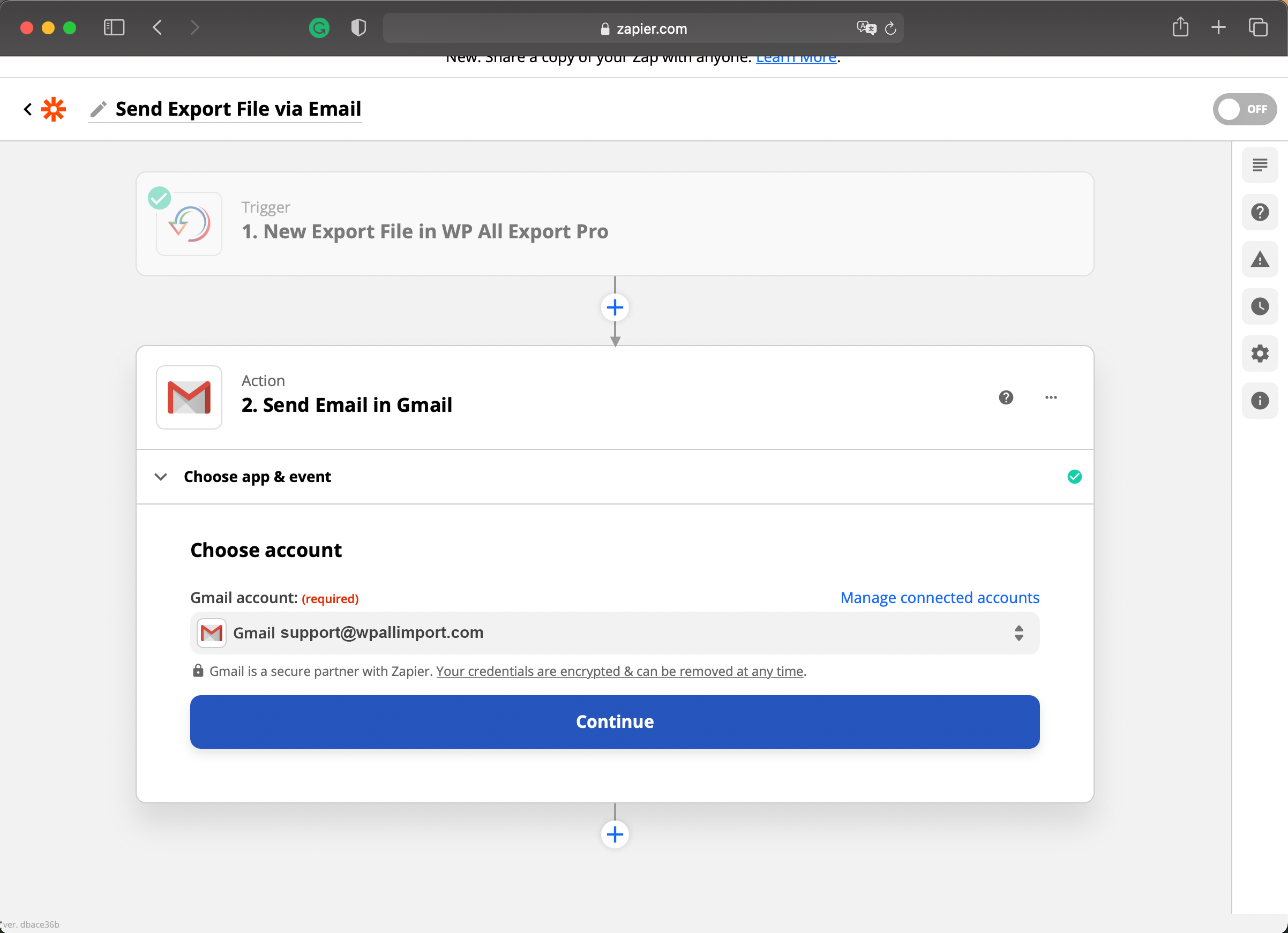
Task: Toggle the Zap ON/OFF switch
Action: [1244, 109]
